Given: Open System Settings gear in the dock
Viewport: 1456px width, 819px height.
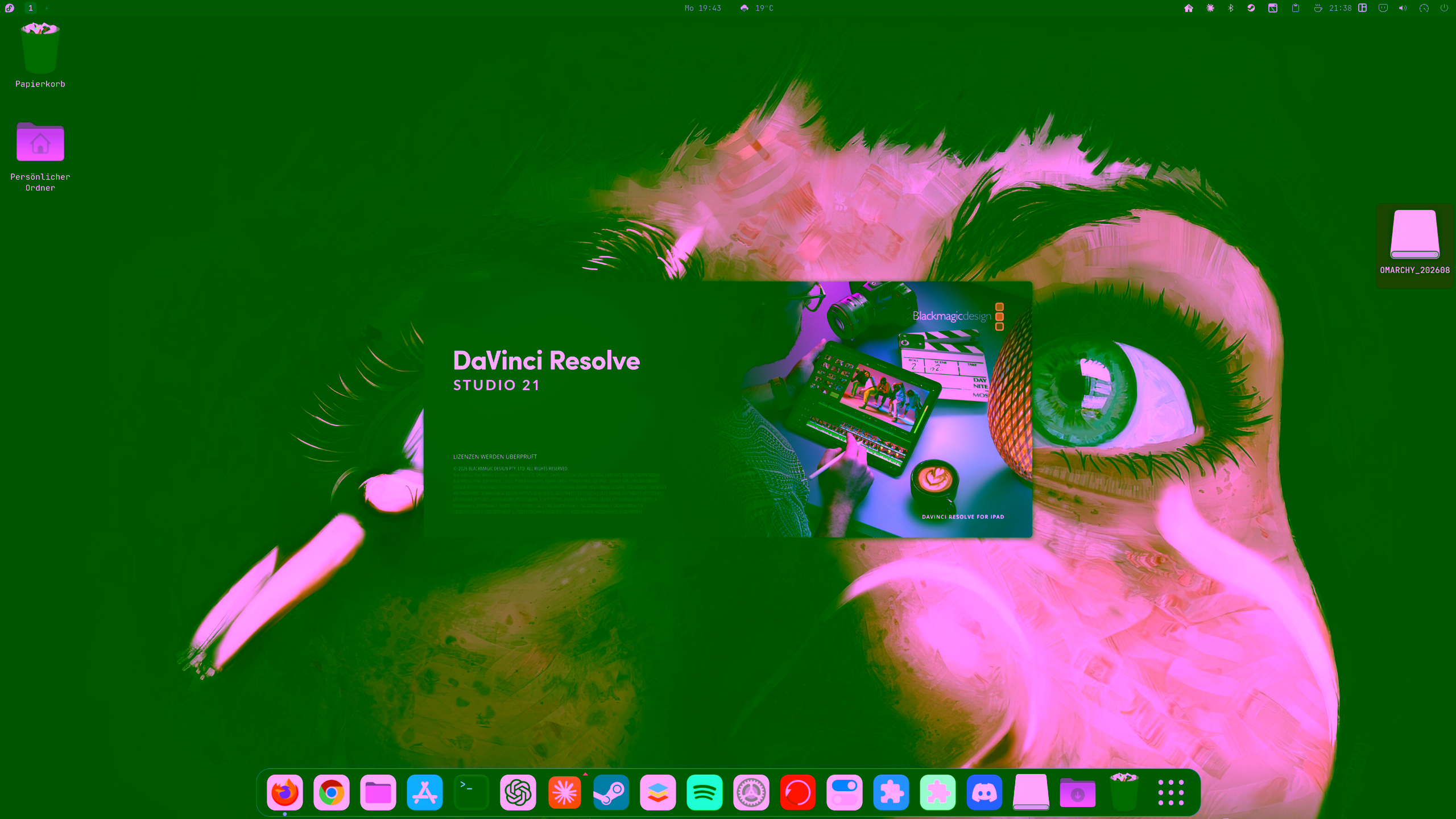Looking at the screenshot, I should [x=751, y=792].
